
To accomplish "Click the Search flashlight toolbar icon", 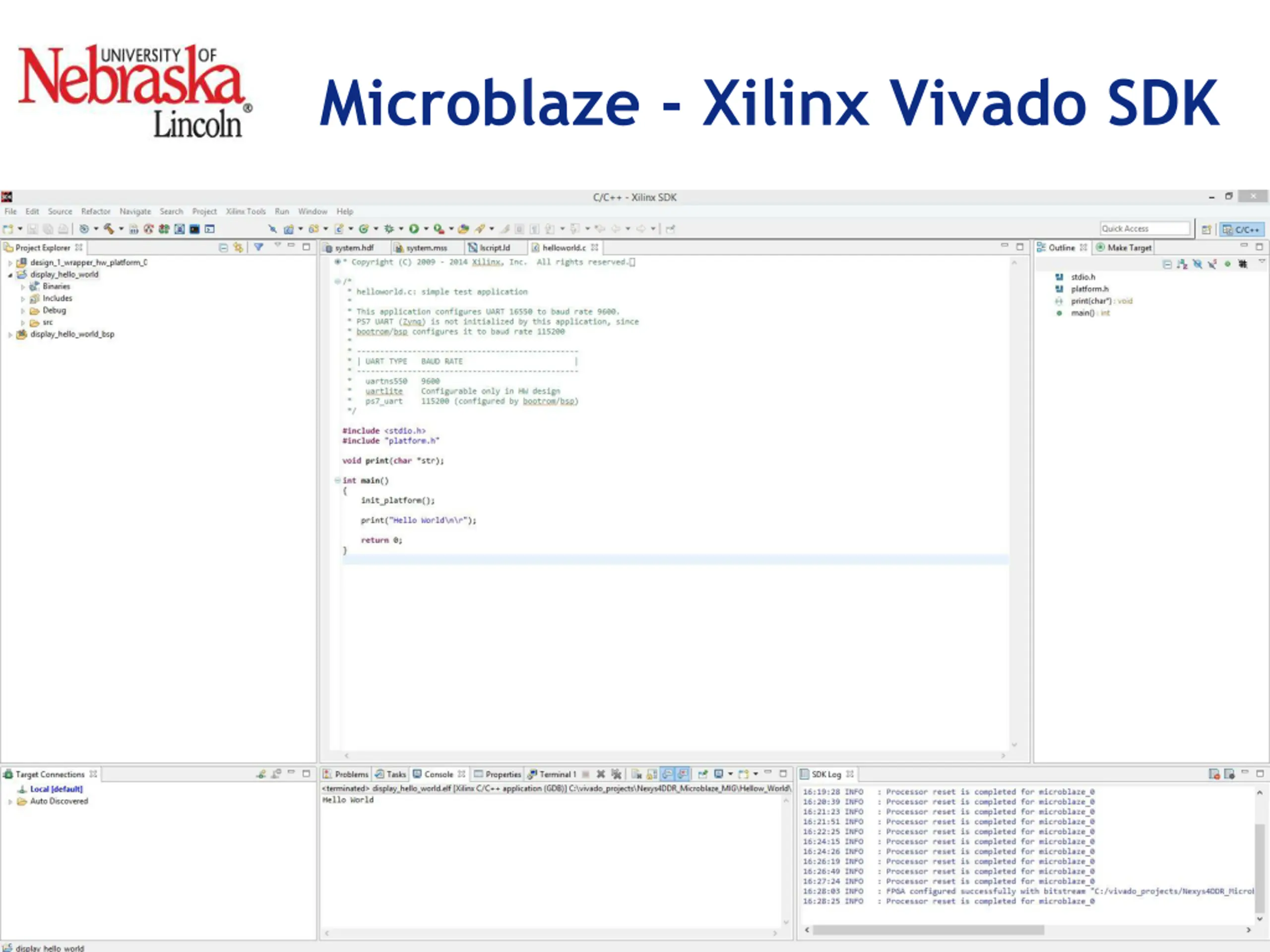I will (x=480, y=229).
